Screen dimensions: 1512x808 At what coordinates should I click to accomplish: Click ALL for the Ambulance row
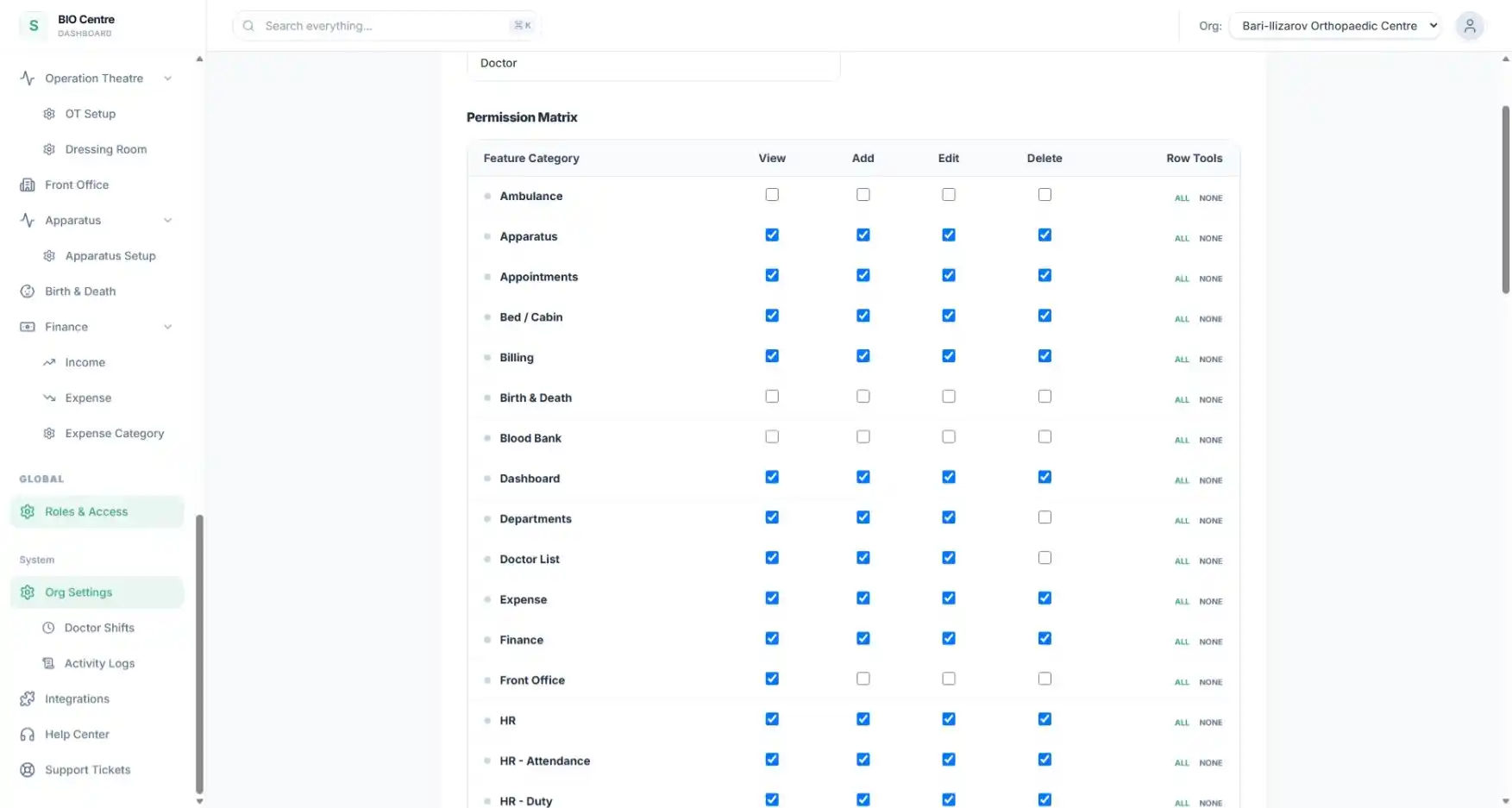click(1182, 198)
